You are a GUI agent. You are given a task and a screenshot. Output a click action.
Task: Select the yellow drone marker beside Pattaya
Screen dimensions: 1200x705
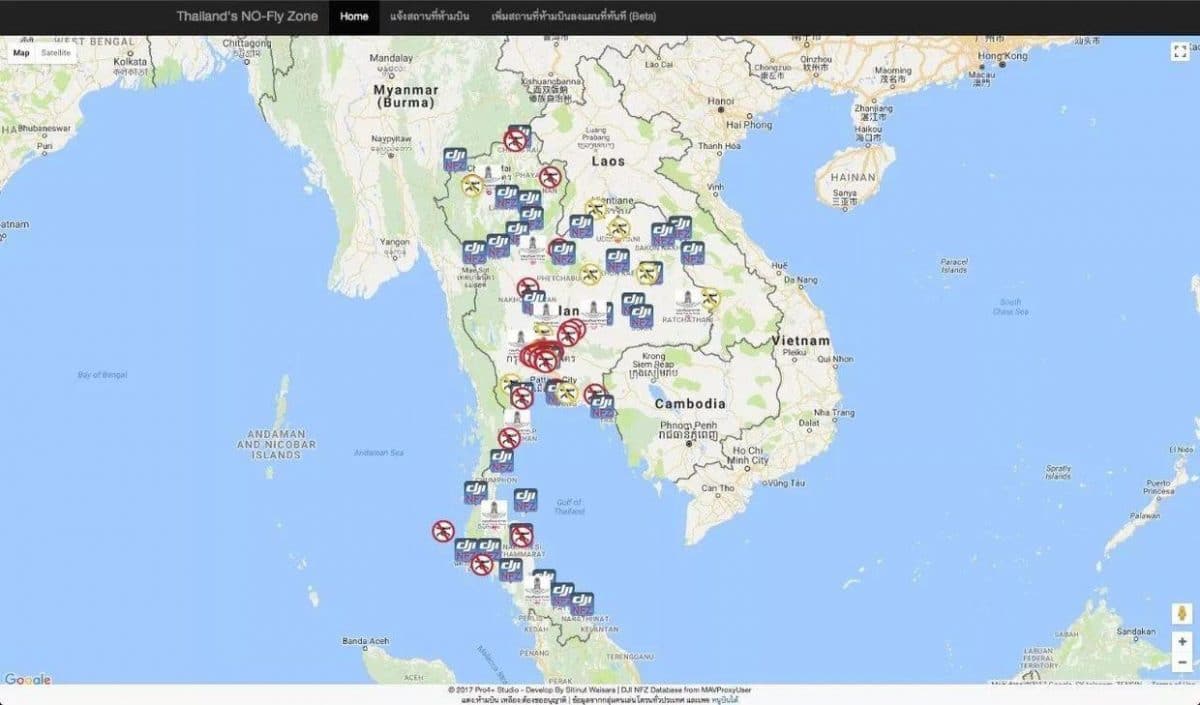[568, 394]
